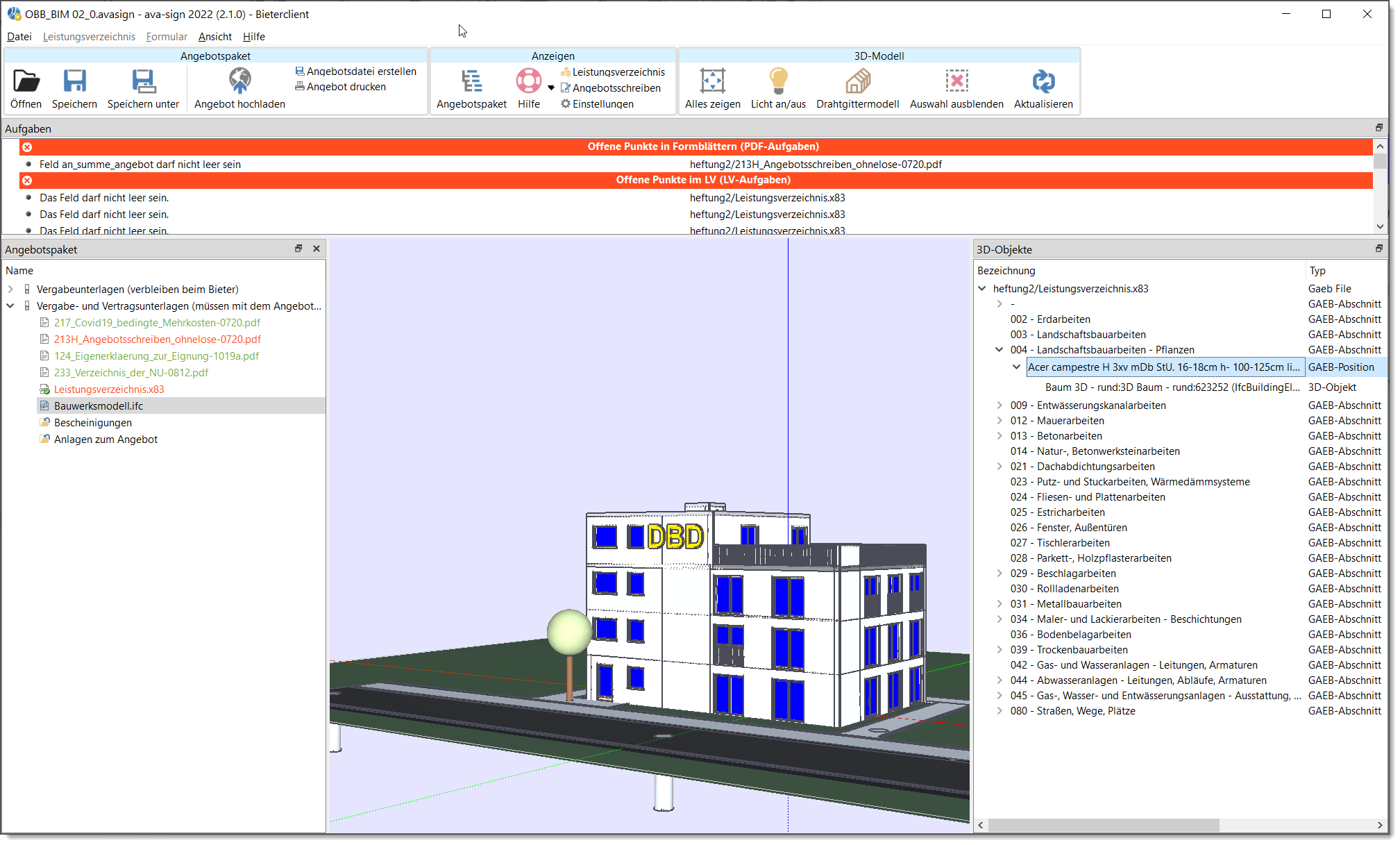Viewport: 1400px width, 845px height.
Task: Undock the Aufgaben panel
Action: coord(1379,128)
